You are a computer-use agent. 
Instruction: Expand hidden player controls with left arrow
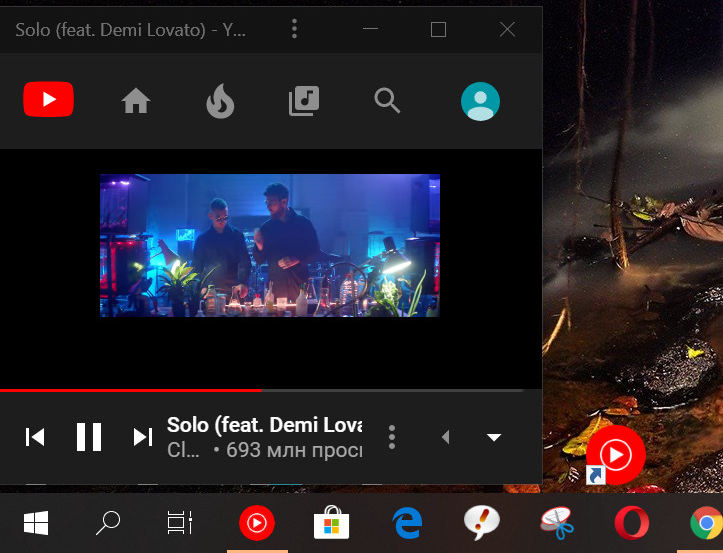[445, 437]
